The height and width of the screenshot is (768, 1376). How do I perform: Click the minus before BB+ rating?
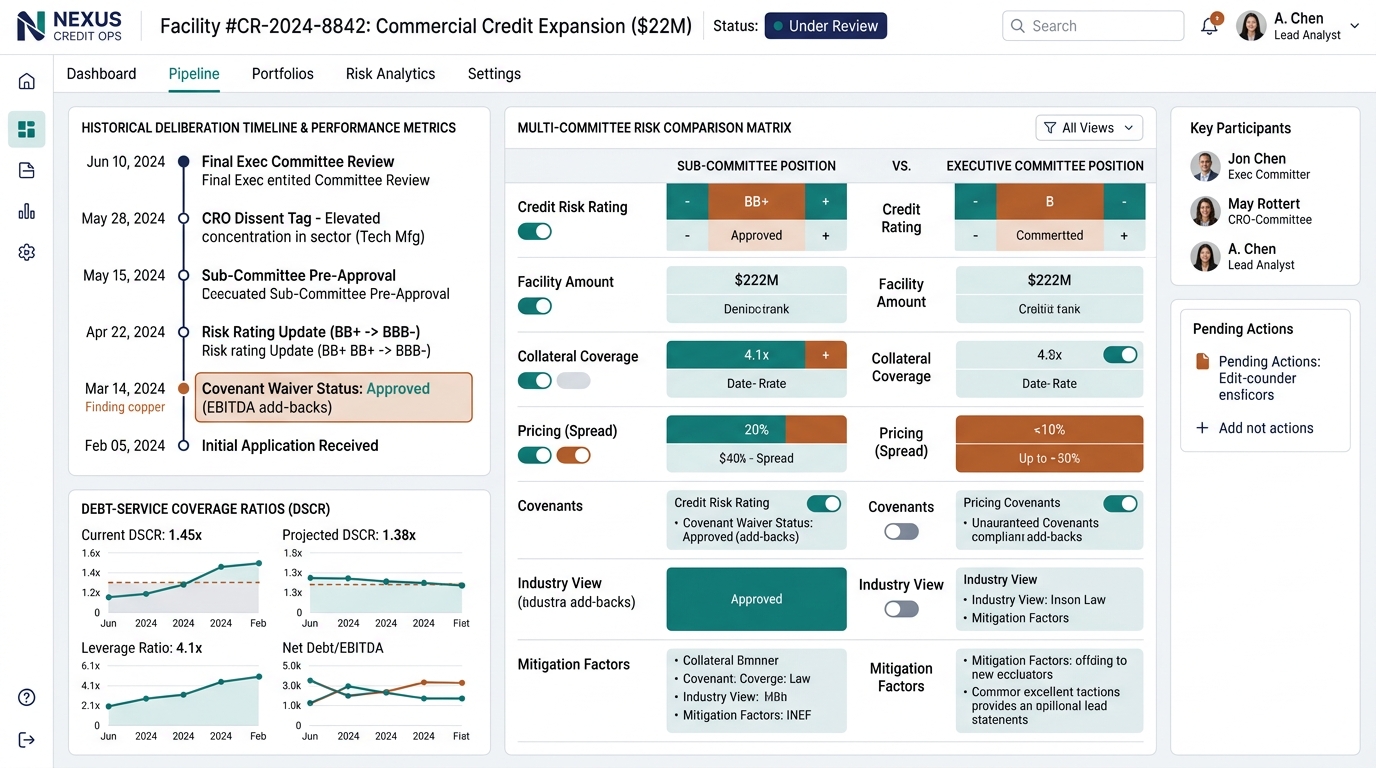(x=687, y=201)
